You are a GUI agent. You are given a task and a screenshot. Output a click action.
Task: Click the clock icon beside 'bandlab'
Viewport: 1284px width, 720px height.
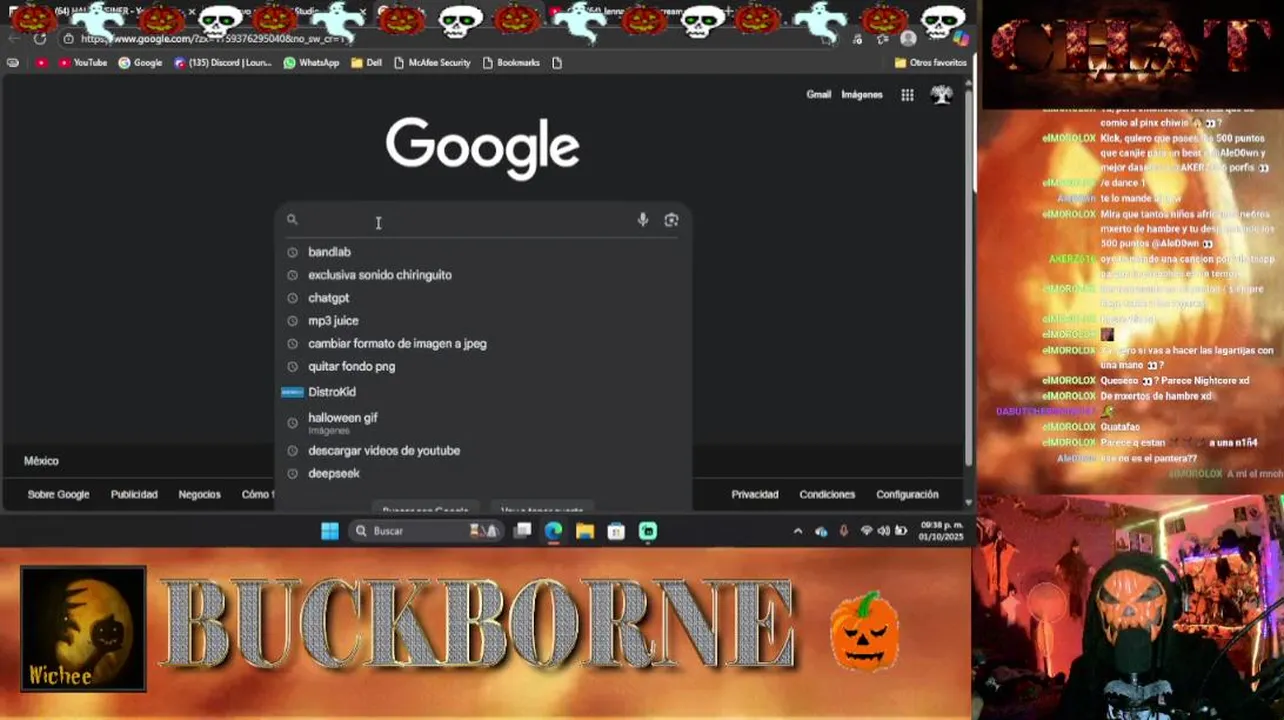[x=292, y=252]
